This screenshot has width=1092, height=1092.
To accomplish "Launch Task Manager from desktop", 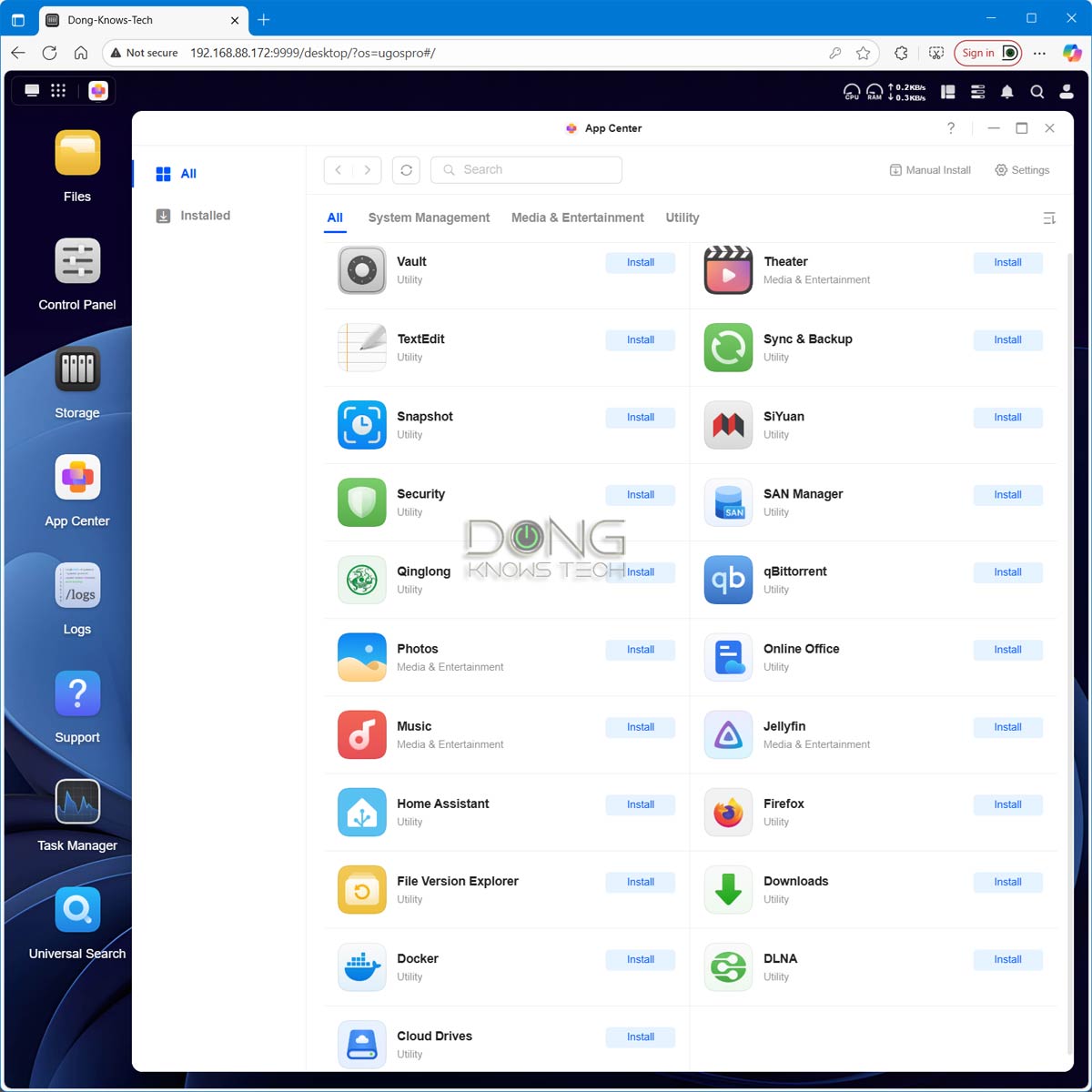I will 77,803.
